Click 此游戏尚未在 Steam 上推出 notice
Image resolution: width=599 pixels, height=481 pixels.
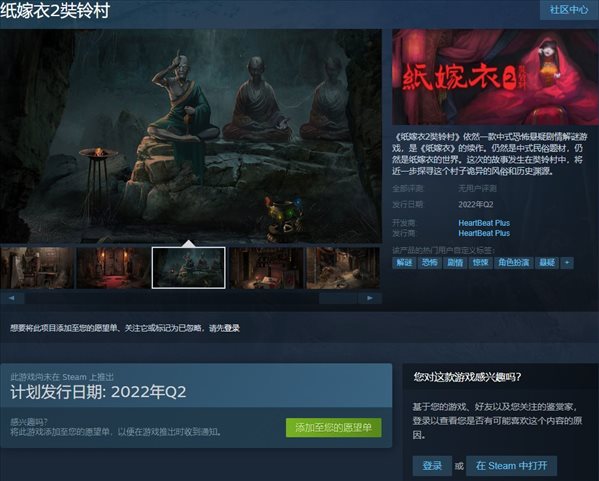pyautogui.click(x=62, y=377)
